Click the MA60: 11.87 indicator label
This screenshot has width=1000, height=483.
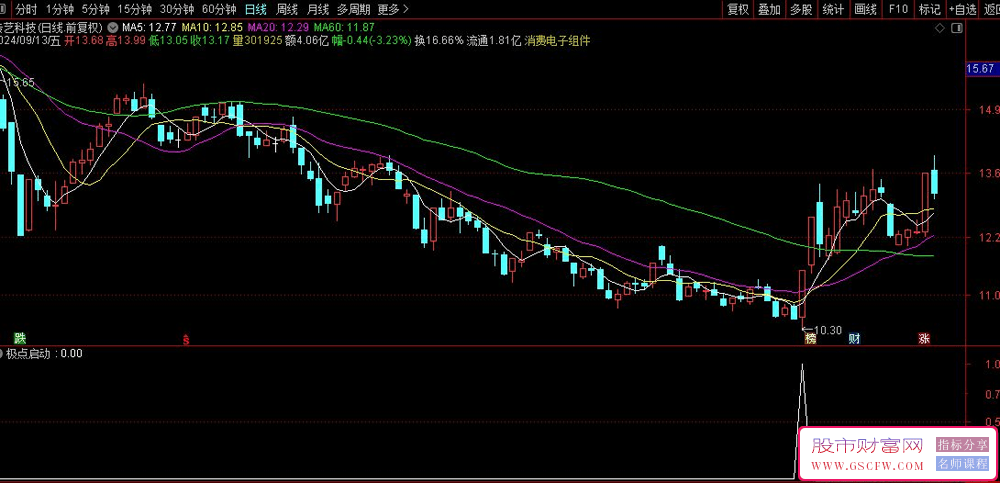344,27
